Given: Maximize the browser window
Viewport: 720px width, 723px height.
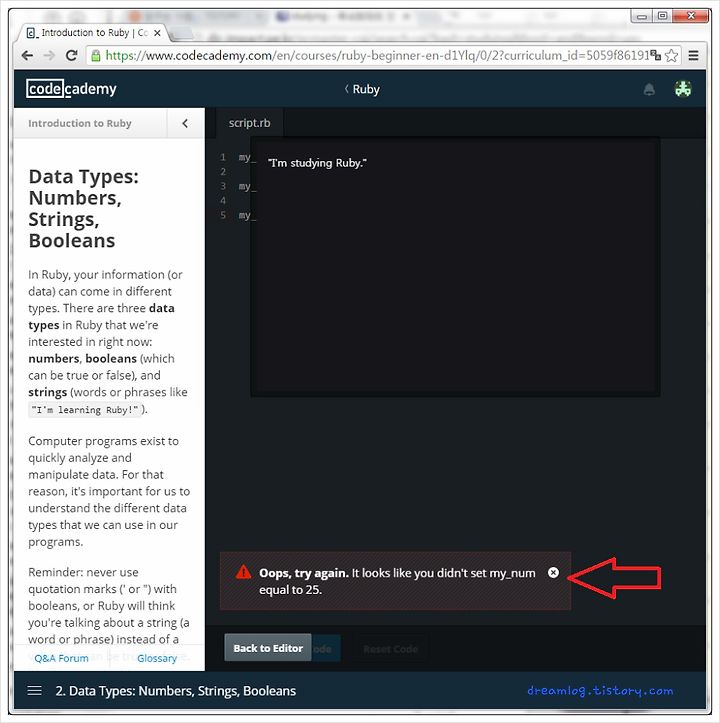Looking at the screenshot, I should [x=662, y=16].
